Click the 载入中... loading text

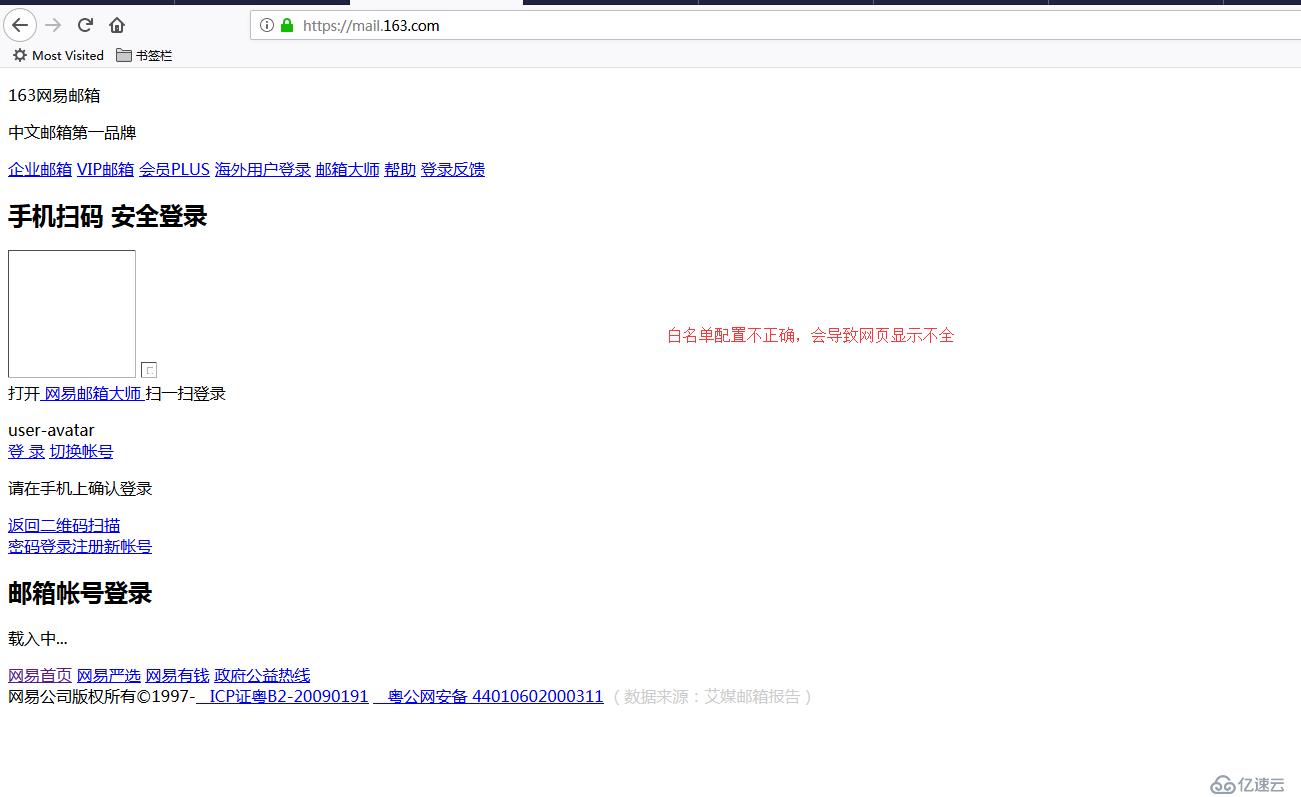(38, 638)
